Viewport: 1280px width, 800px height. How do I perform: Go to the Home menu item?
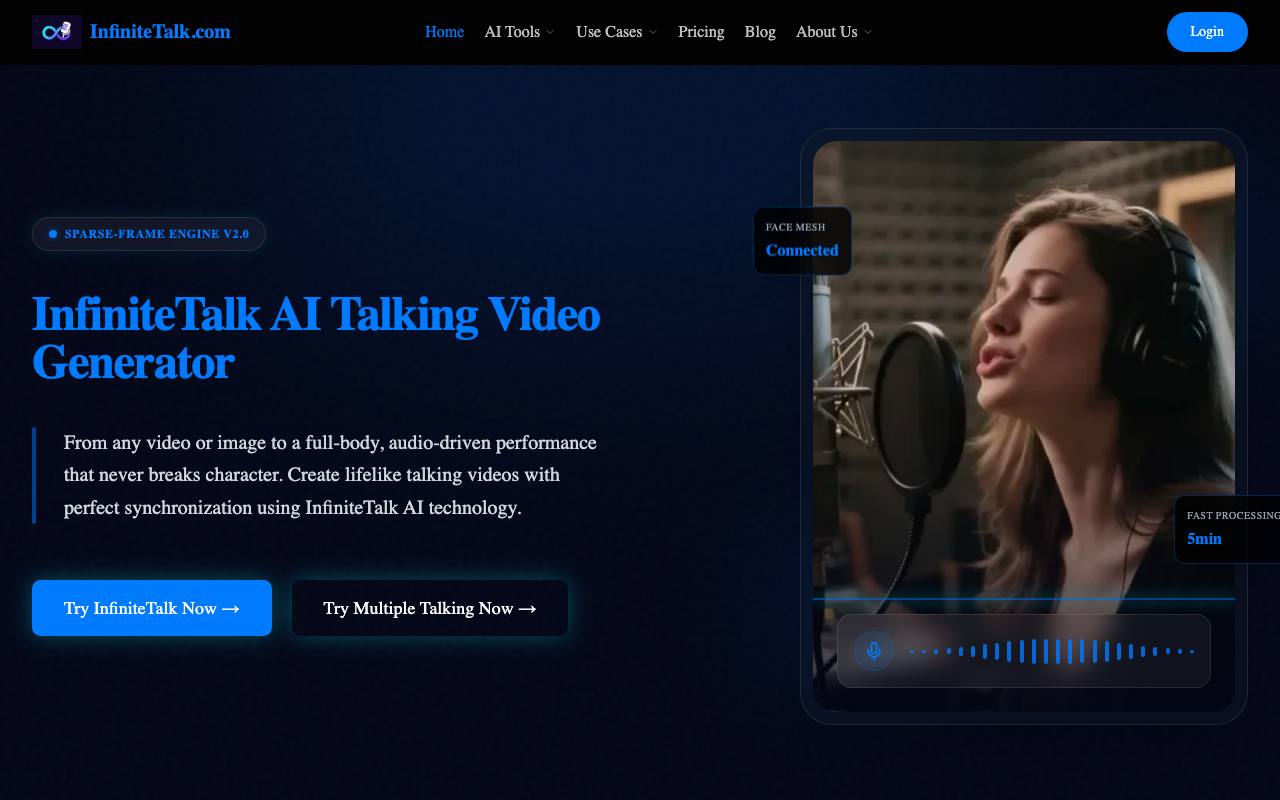pyautogui.click(x=444, y=32)
